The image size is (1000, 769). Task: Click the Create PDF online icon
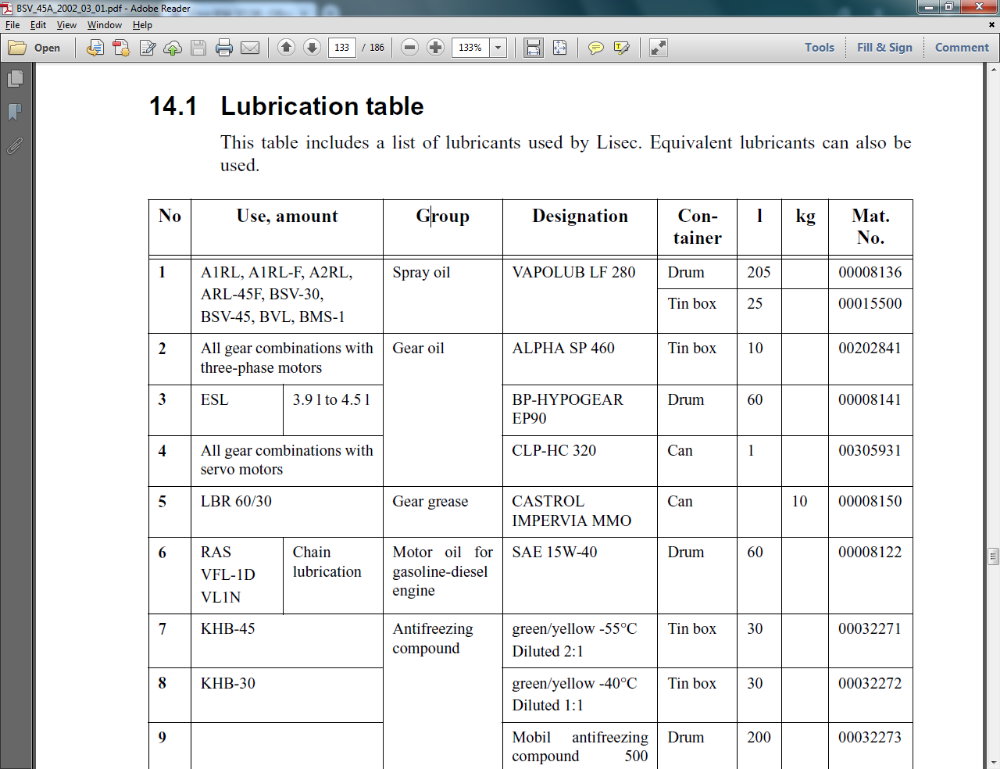(x=121, y=48)
